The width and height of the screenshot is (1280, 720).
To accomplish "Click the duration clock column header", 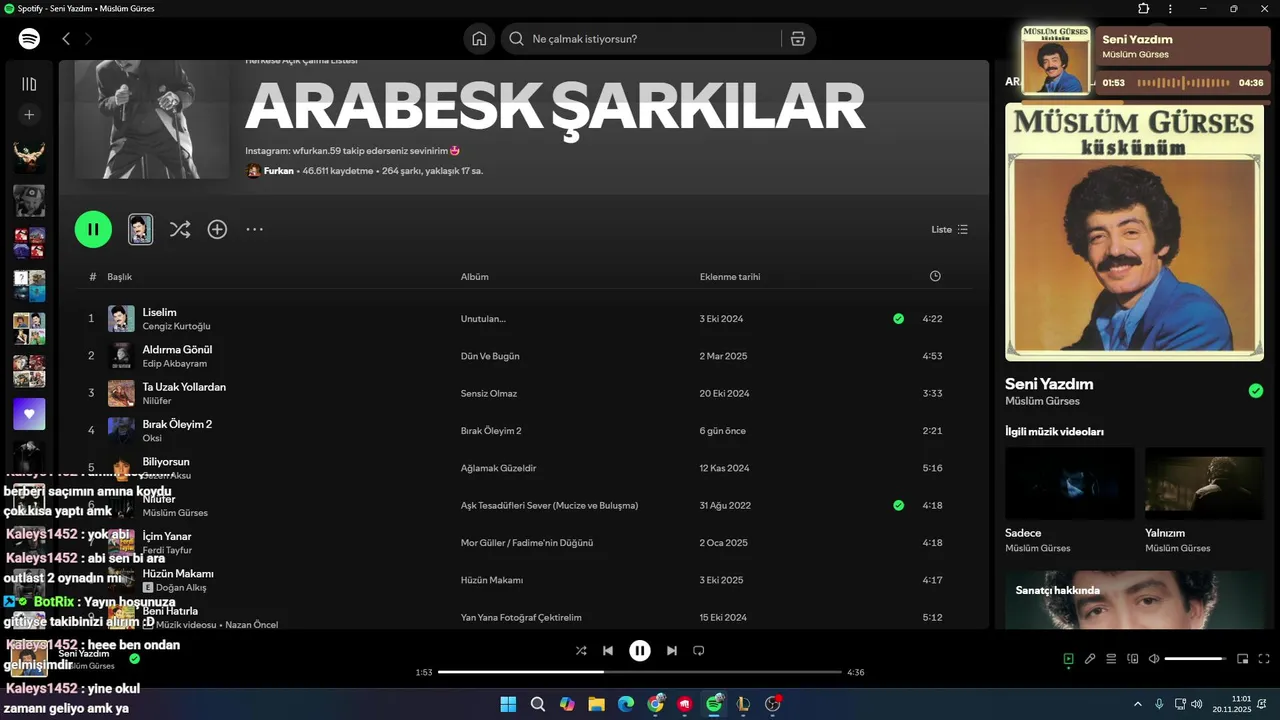I will (x=935, y=276).
